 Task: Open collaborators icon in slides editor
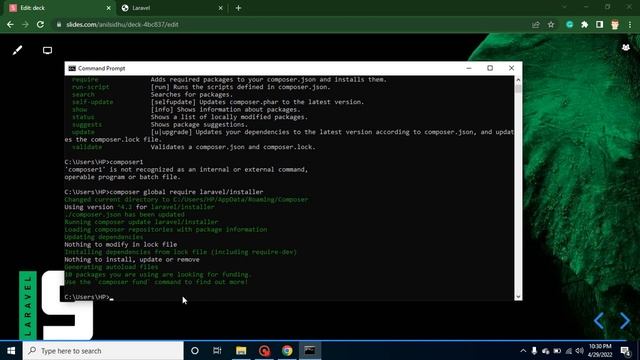[x=626, y=47]
